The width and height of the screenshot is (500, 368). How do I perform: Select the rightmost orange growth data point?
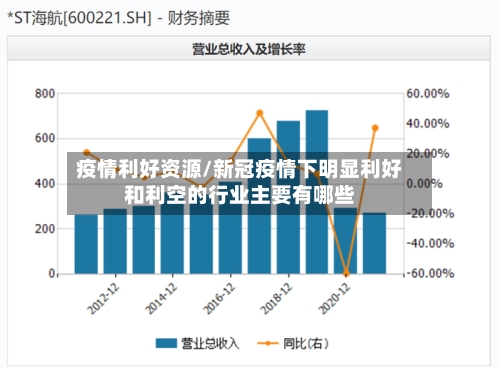pos(375,128)
